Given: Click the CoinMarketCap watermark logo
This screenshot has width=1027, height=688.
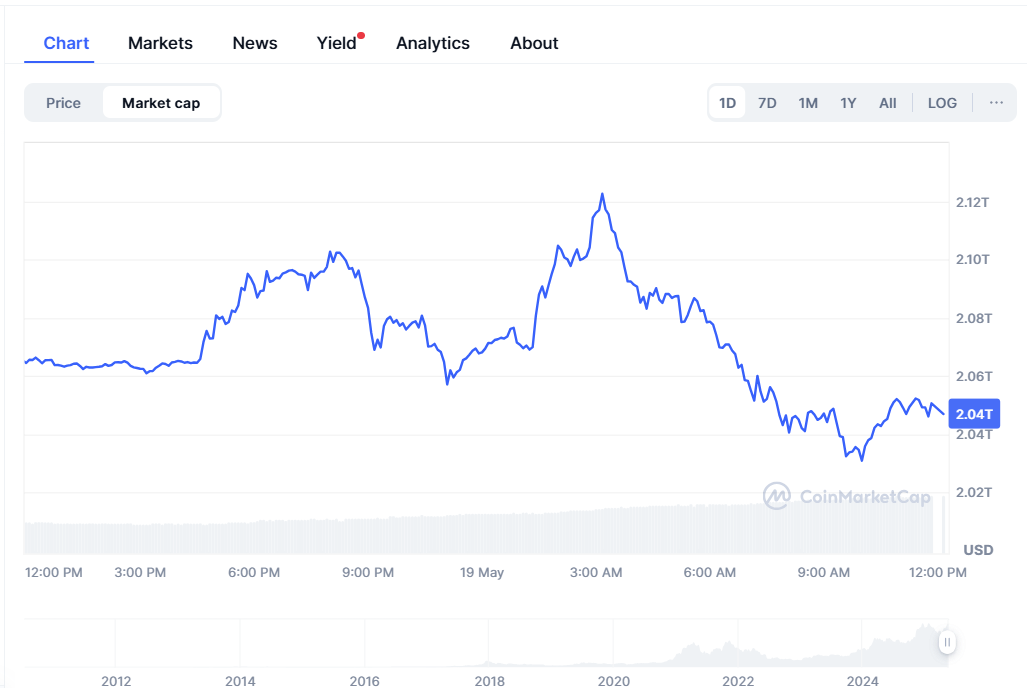Looking at the screenshot, I should coord(846,496).
